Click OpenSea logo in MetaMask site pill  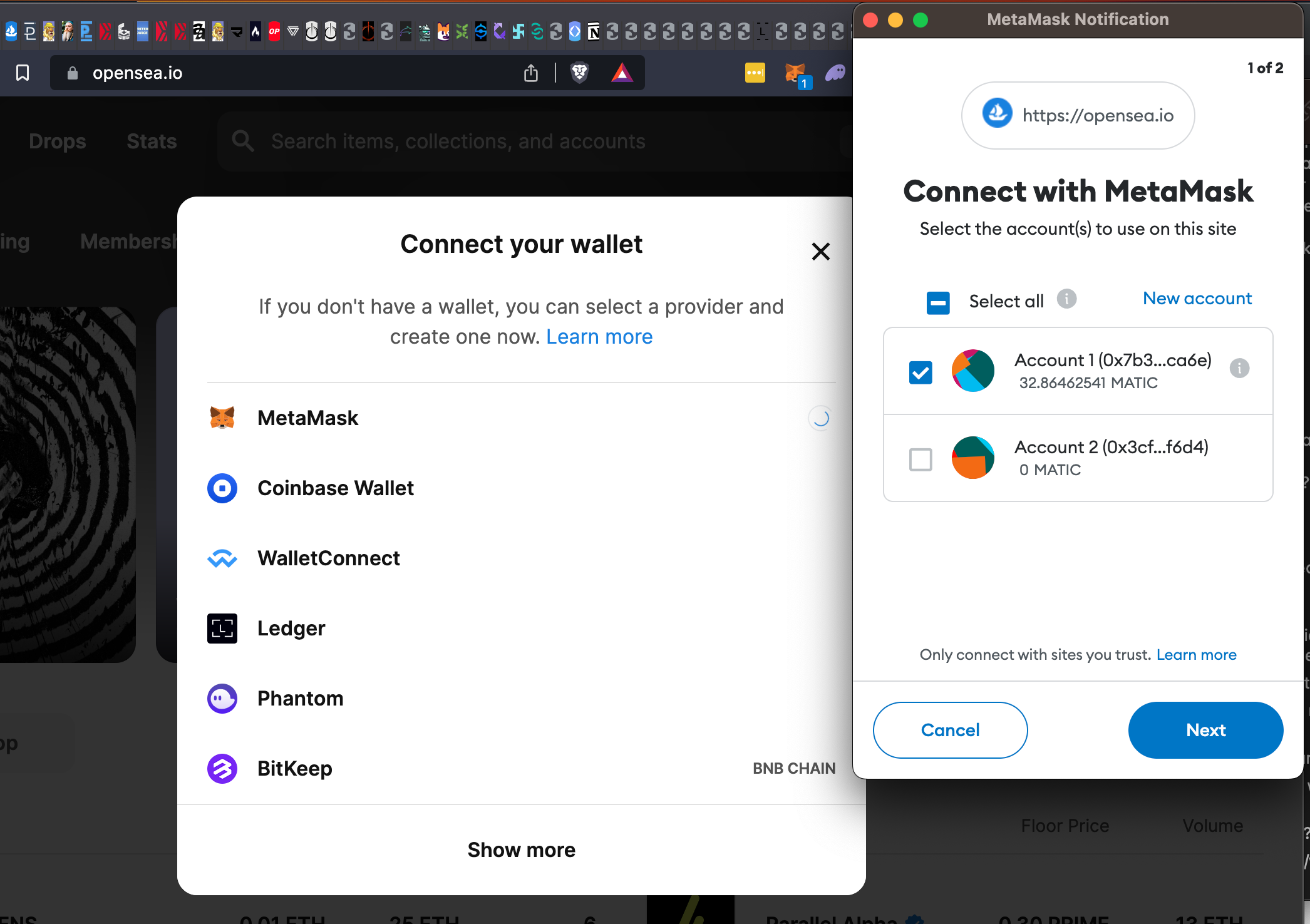[997, 114]
